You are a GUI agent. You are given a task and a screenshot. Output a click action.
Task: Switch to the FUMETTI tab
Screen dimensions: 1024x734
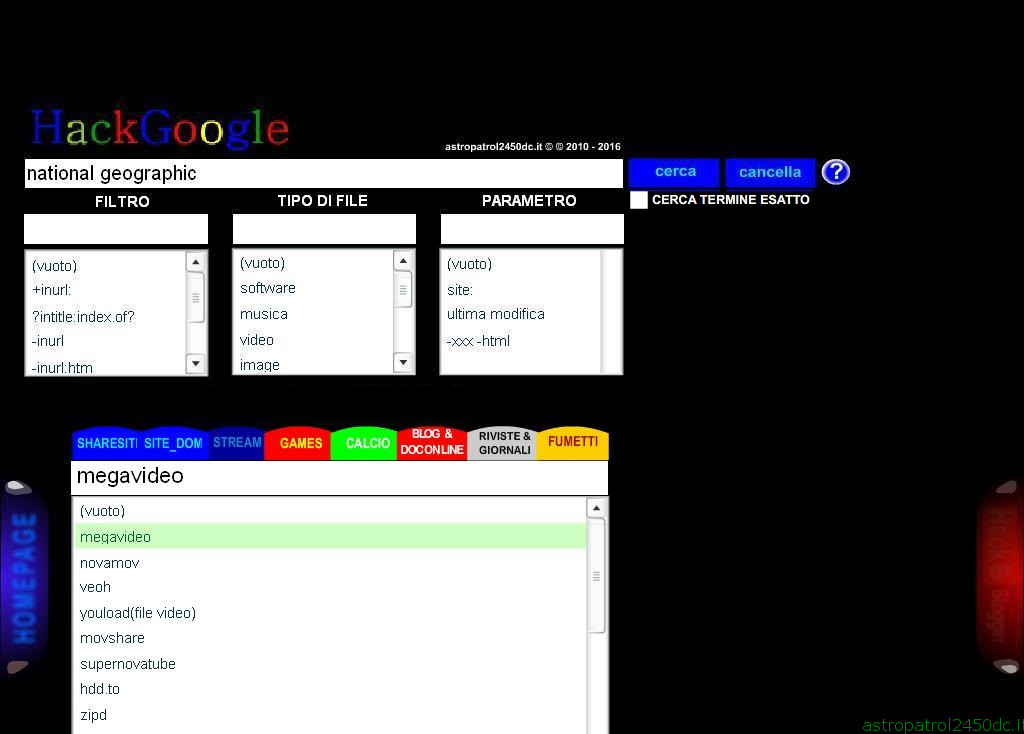tap(573, 442)
